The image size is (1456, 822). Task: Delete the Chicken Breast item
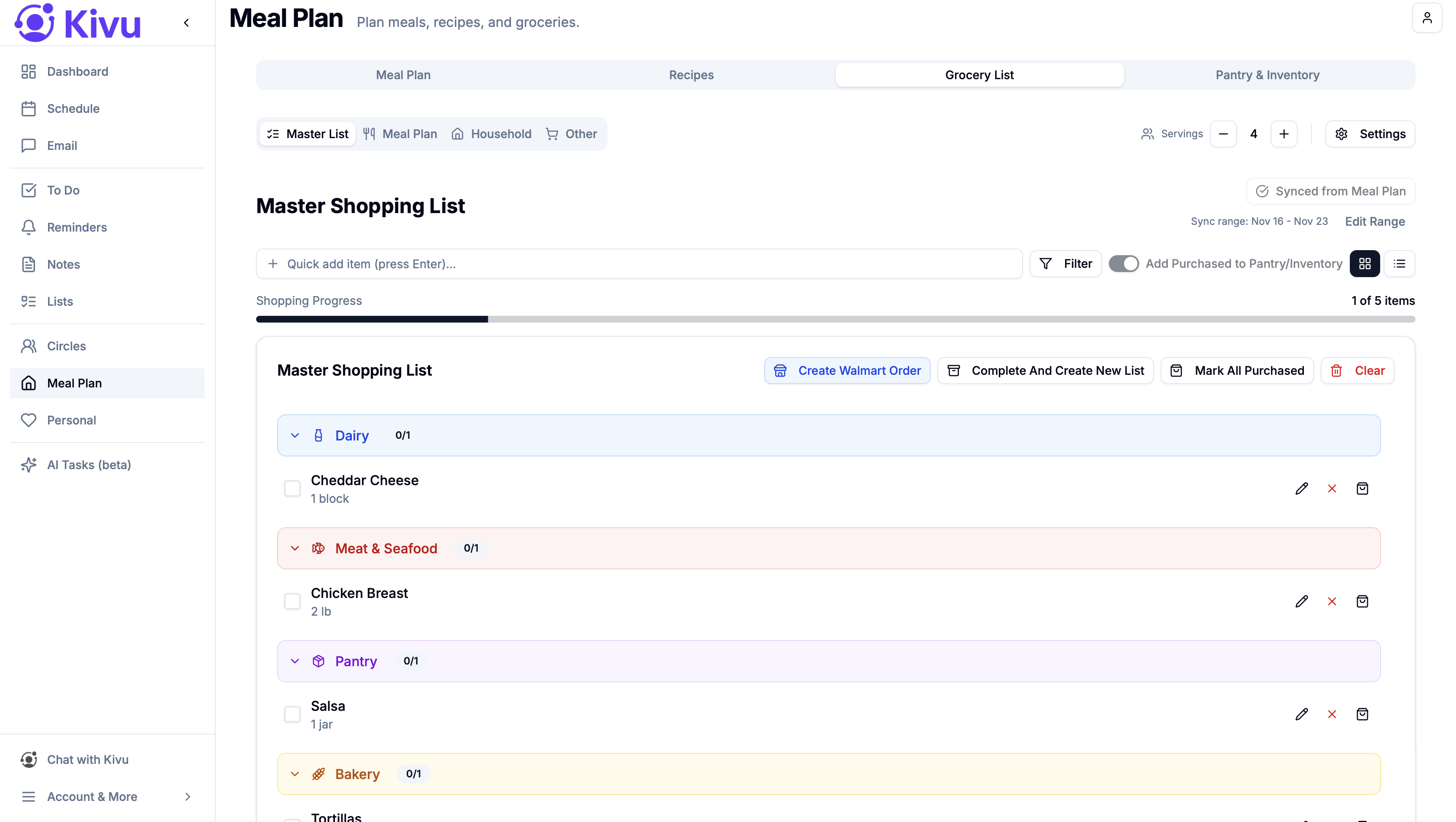[x=1332, y=601]
